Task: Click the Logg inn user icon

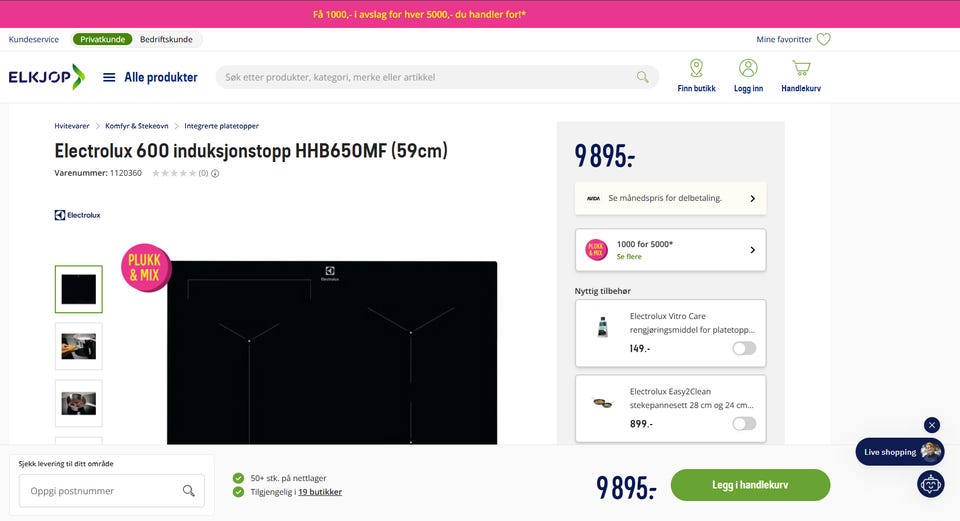Action: [748, 67]
